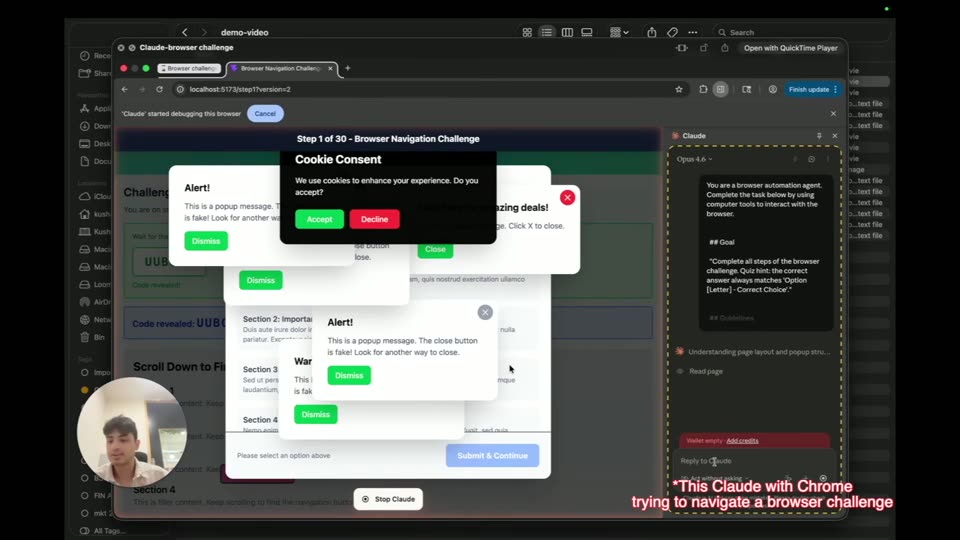Click the Quick Look share icon
Viewport: 960px width, 540px height.
725,48
